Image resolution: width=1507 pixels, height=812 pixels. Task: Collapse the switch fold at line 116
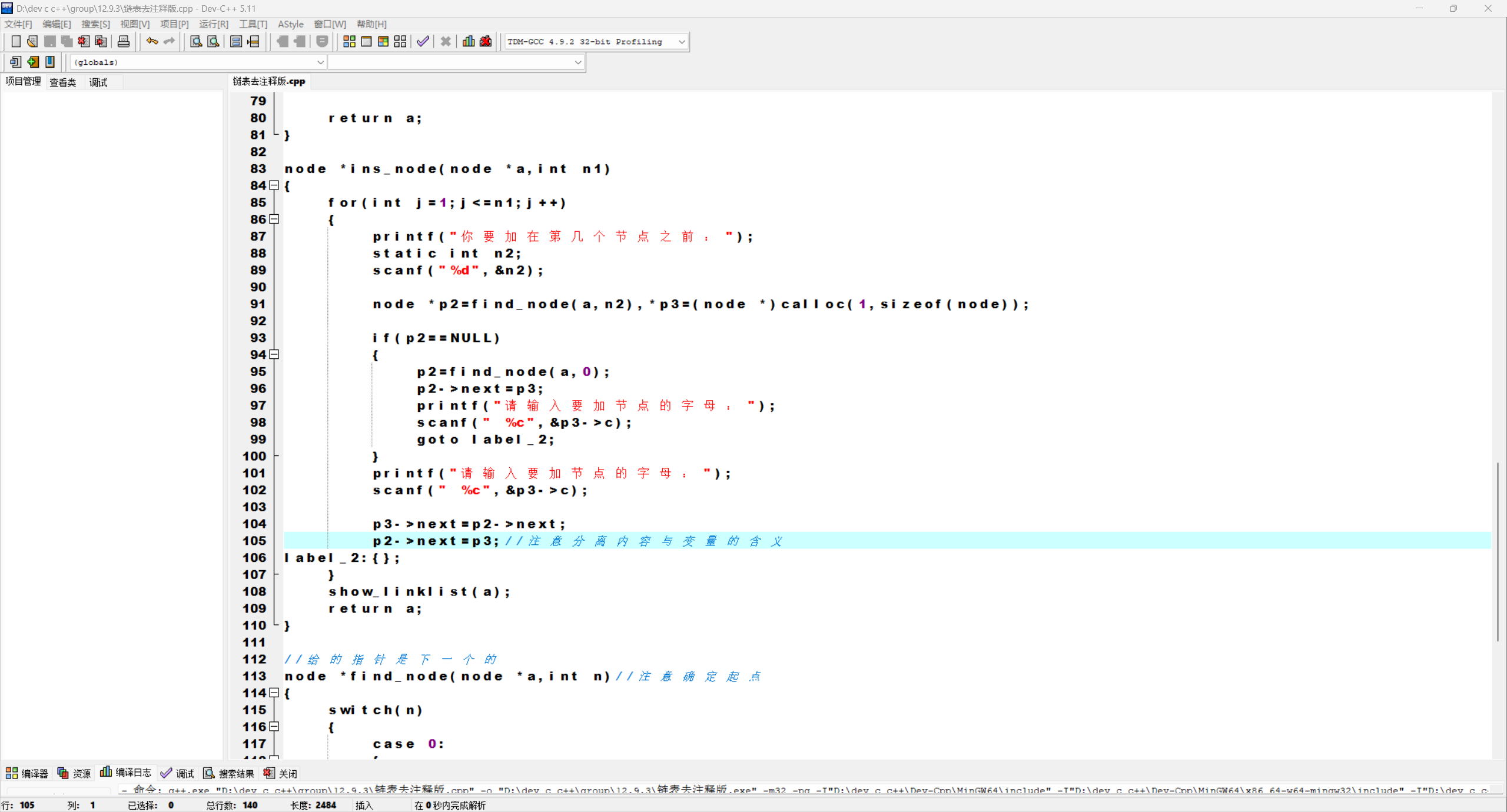pos(274,727)
